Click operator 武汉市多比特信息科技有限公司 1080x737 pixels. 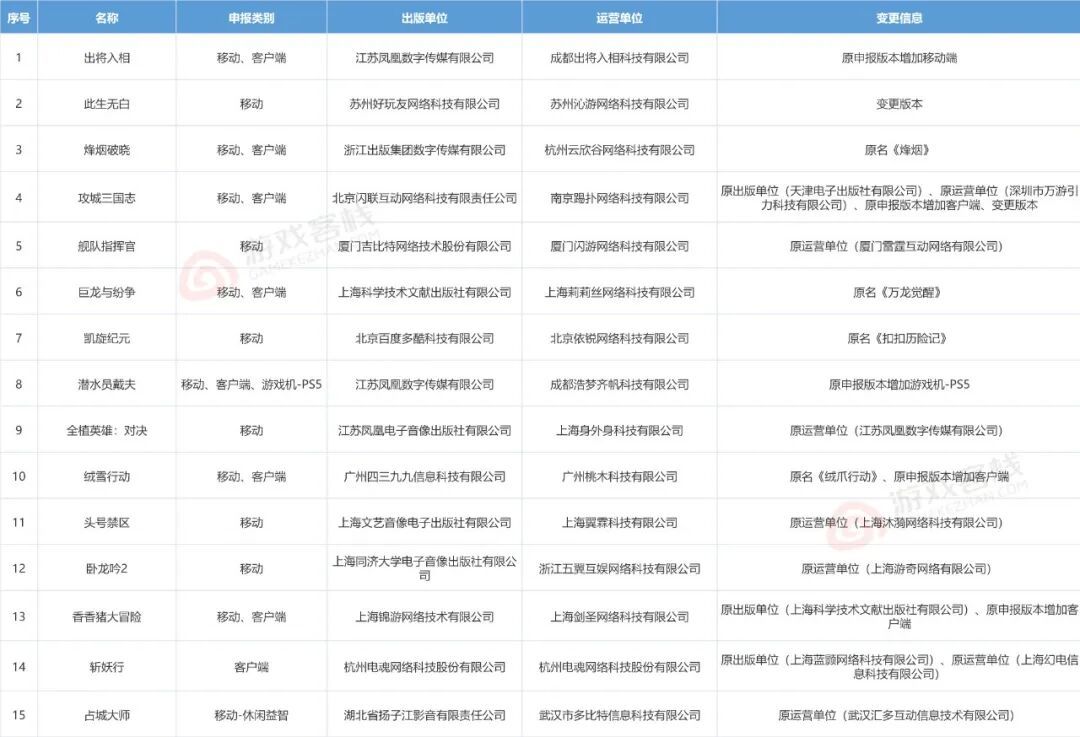pyautogui.click(x=619, y=716)
